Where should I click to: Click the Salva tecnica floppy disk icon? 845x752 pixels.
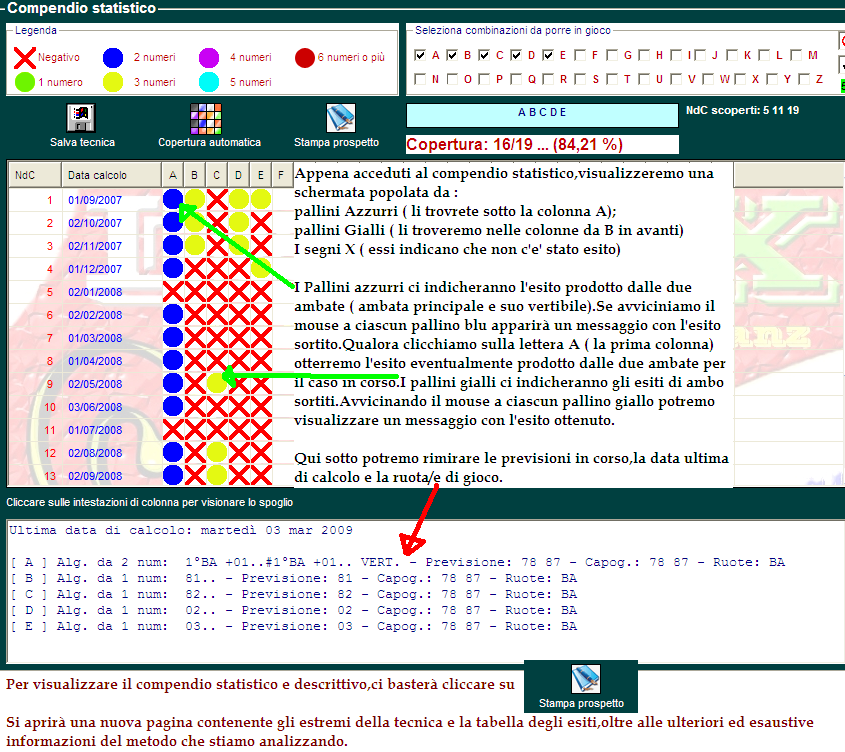point(81,118)
